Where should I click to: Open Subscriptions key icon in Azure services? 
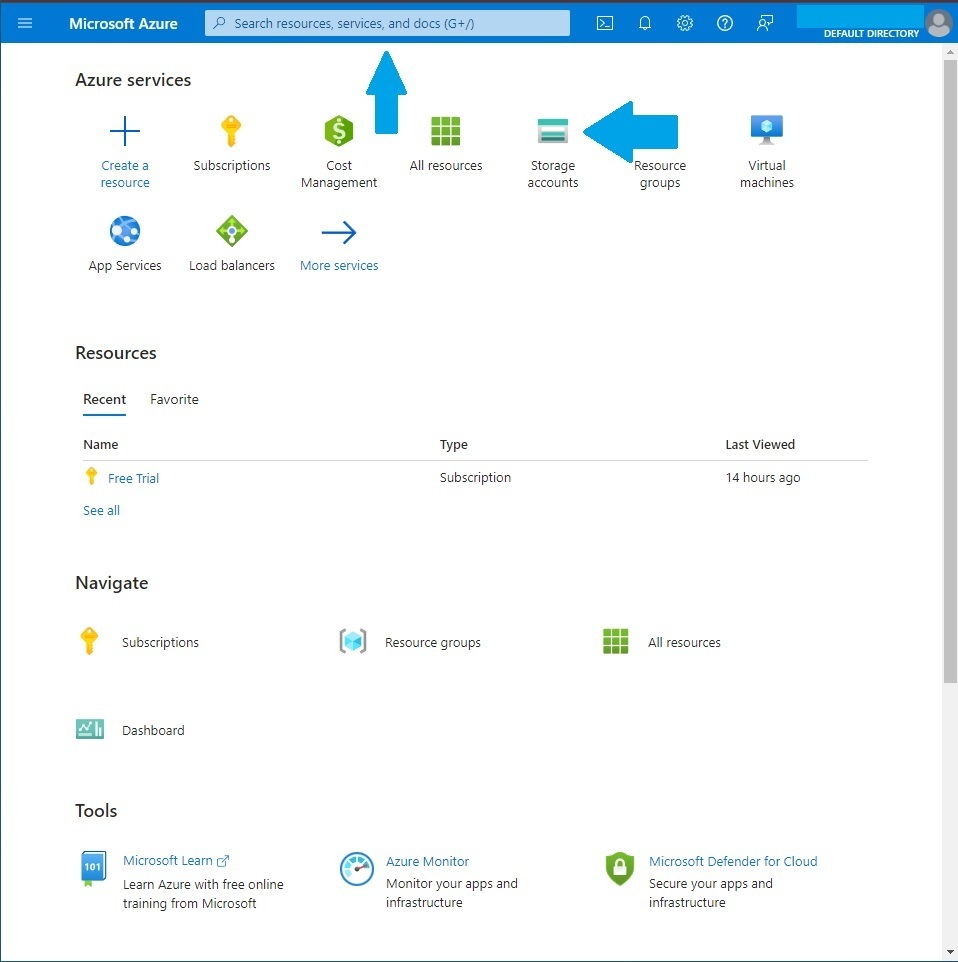click(x=231, y=131)
